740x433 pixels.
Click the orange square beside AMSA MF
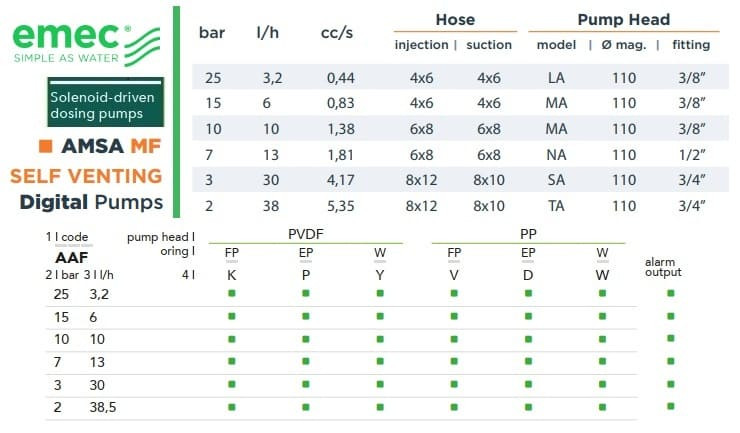[45, 146]
